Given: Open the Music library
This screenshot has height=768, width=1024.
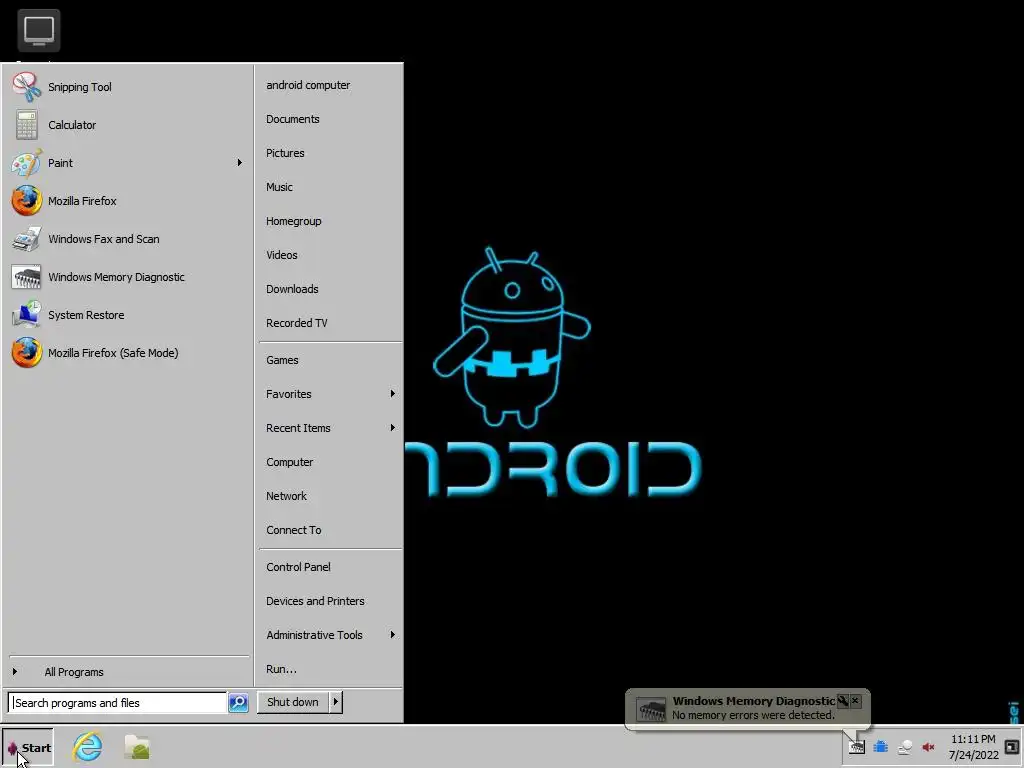Looking at the screenshot, I should 279,187.
